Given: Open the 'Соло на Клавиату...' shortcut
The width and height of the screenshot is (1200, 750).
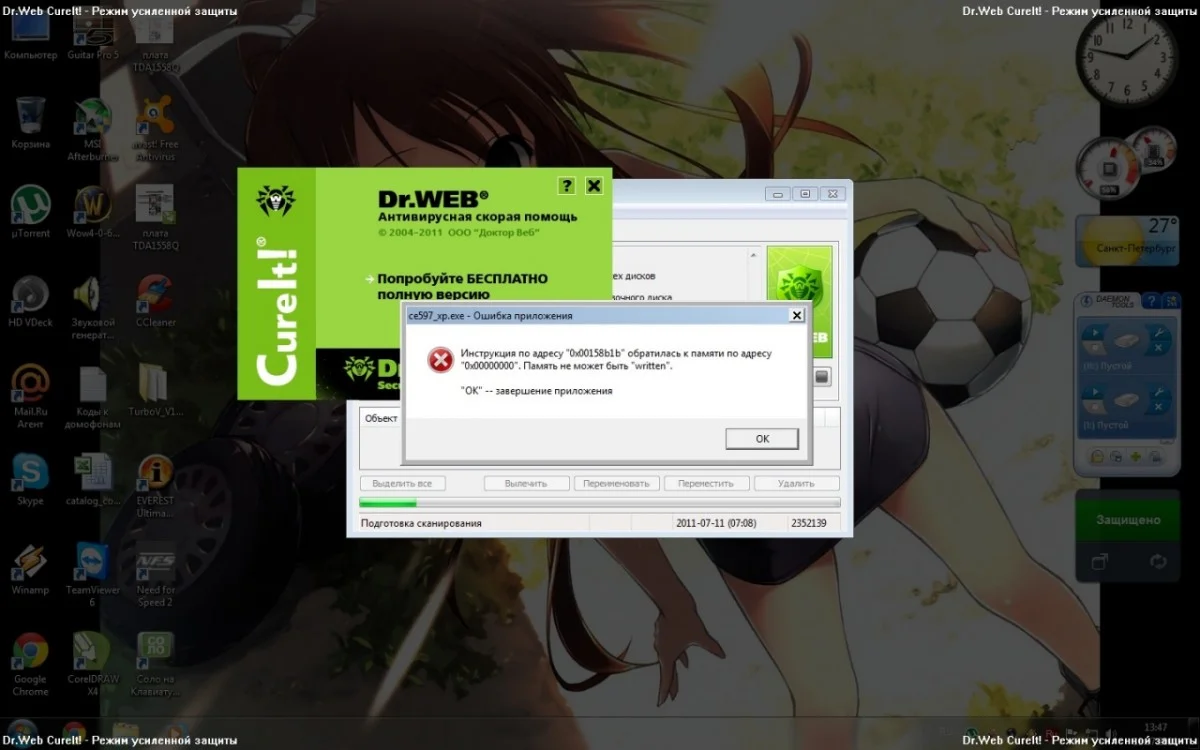Looking at the screenshot, I should (x=155, y=665).
